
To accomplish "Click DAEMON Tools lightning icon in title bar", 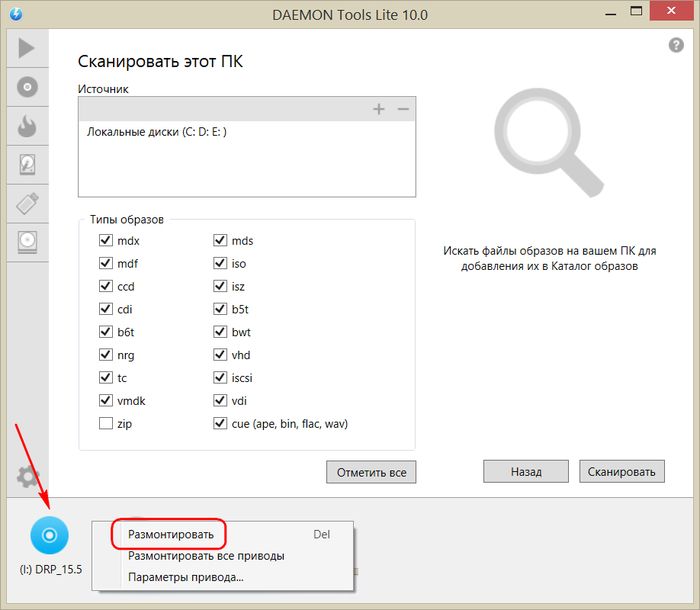I will click(16, 14).
